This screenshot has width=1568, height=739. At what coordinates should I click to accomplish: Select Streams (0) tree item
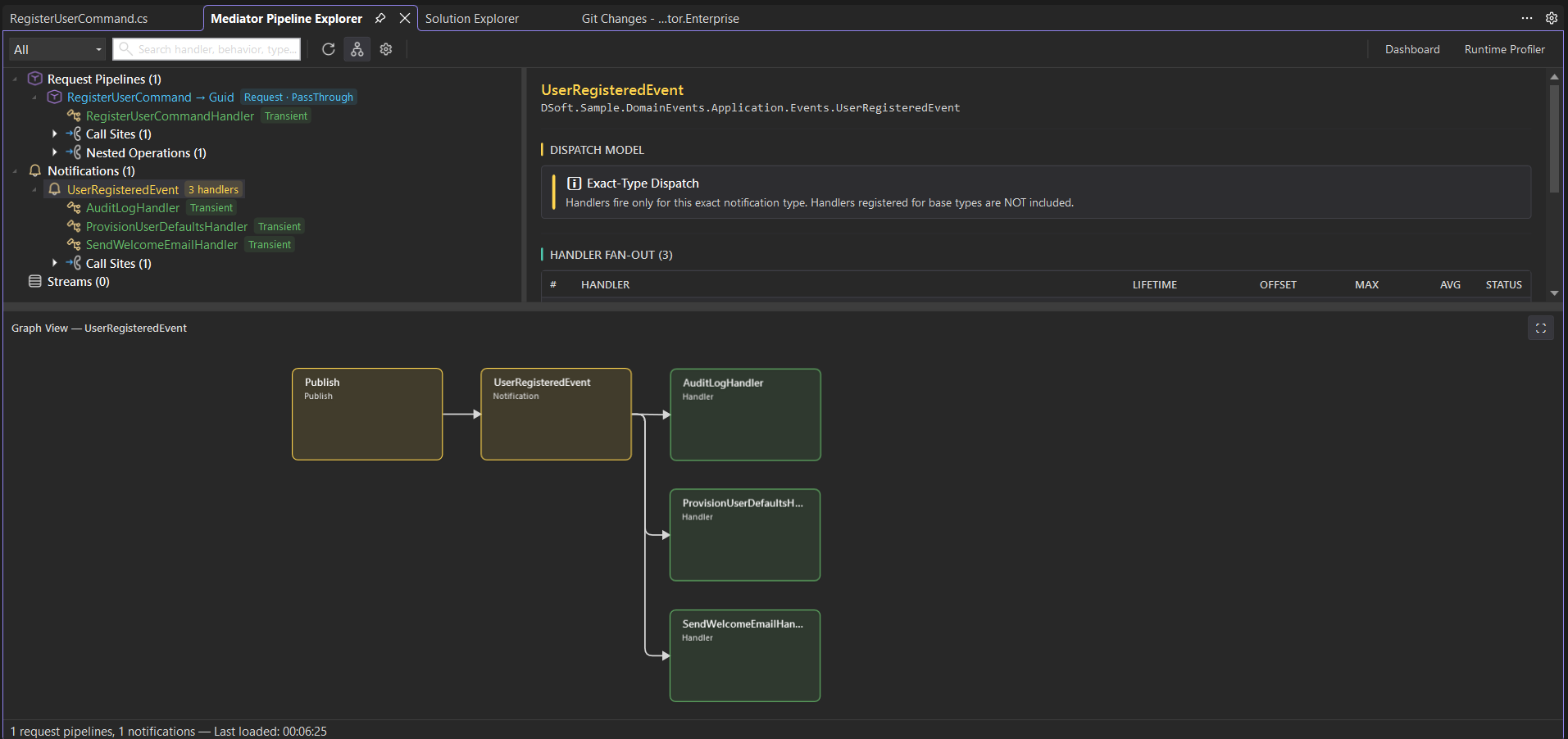pyautogui.click(x=79, y=282)
